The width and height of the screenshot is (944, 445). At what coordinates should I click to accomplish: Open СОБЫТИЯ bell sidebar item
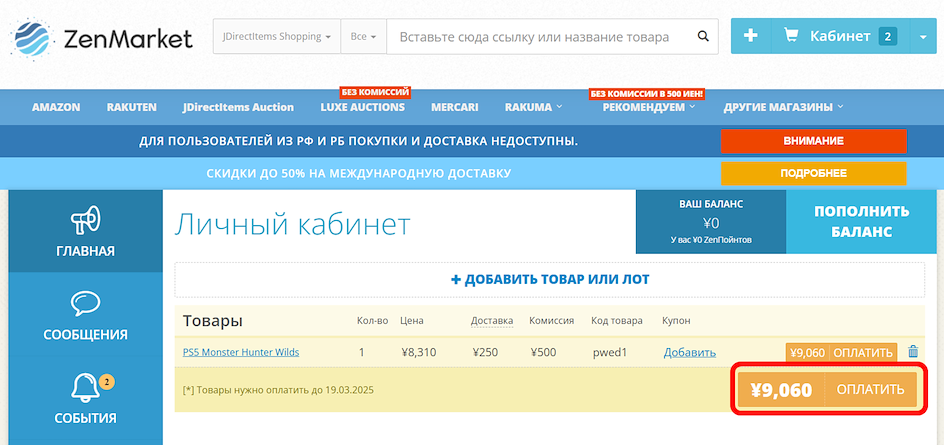point(85,399)
